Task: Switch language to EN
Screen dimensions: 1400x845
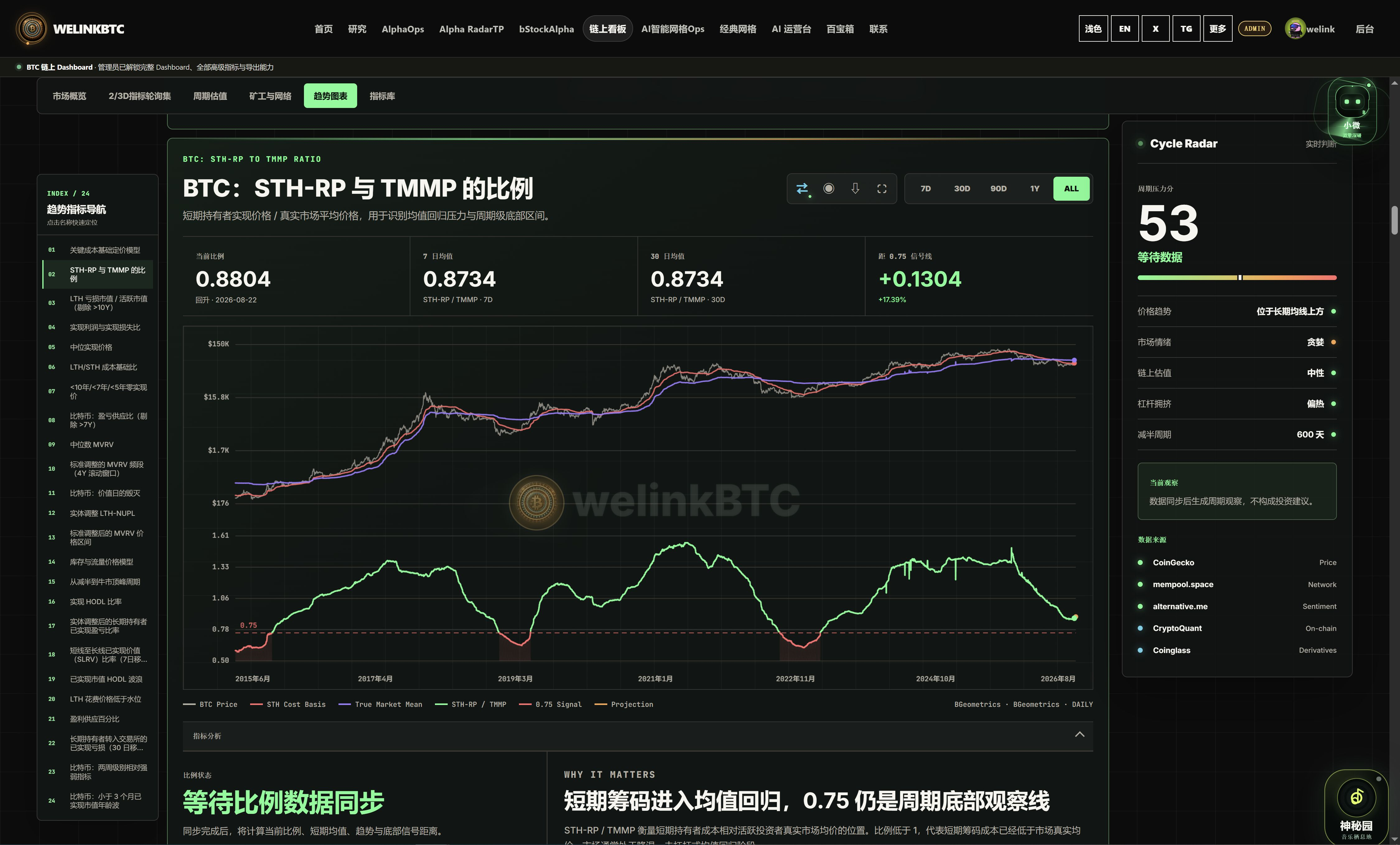Action: point(1124,28)
